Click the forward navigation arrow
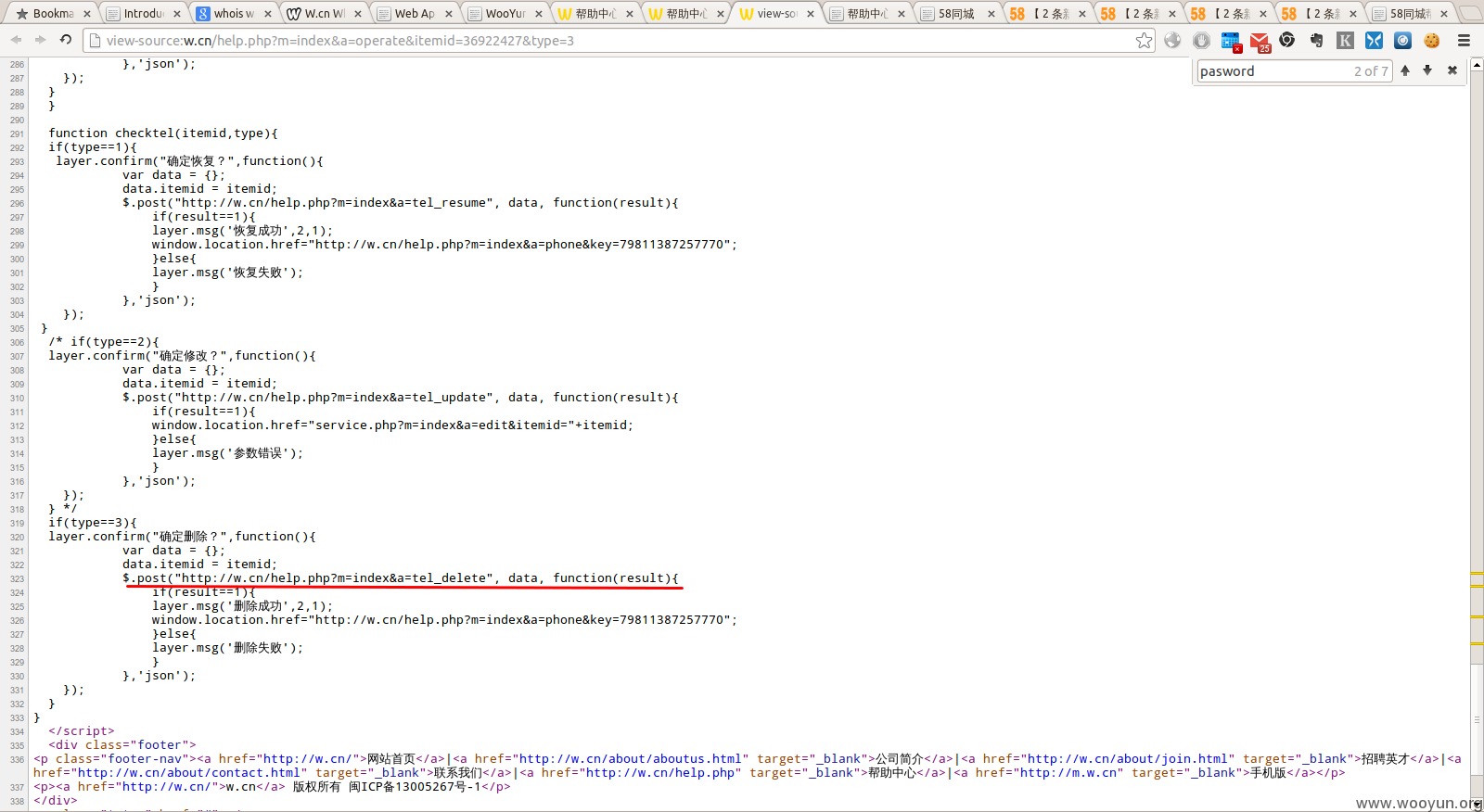1484x812 pixels. point(40,40)
